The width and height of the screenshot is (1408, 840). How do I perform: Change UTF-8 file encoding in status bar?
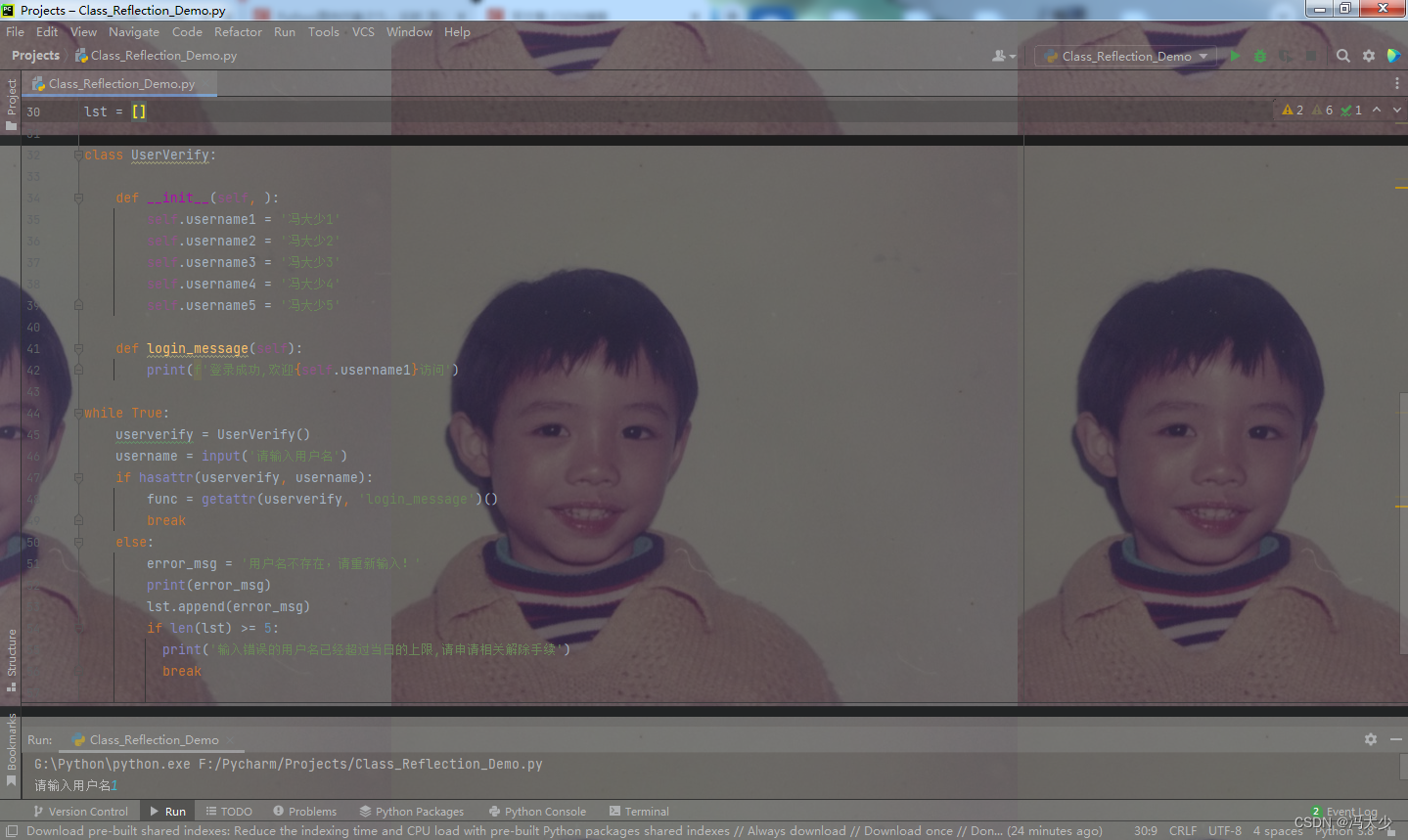click(1225, 831)
